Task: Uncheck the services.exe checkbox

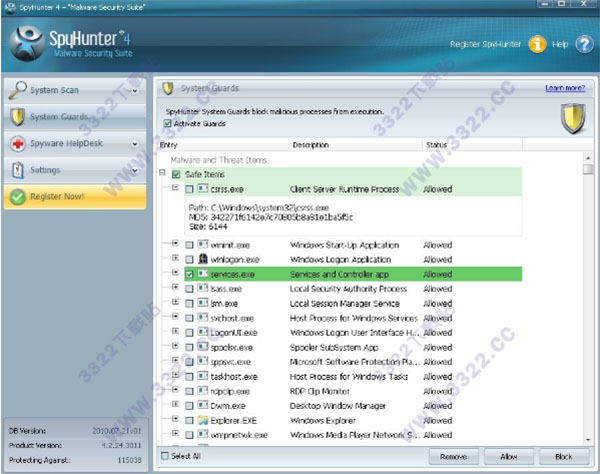Action: pos(189,274)
